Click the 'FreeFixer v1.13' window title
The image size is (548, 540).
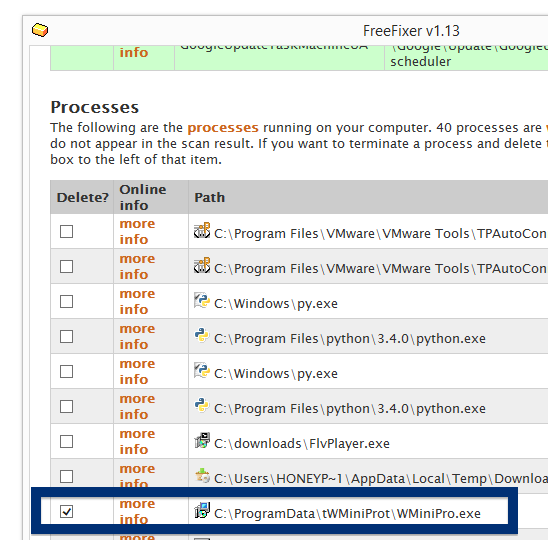[x=411, y=31]
